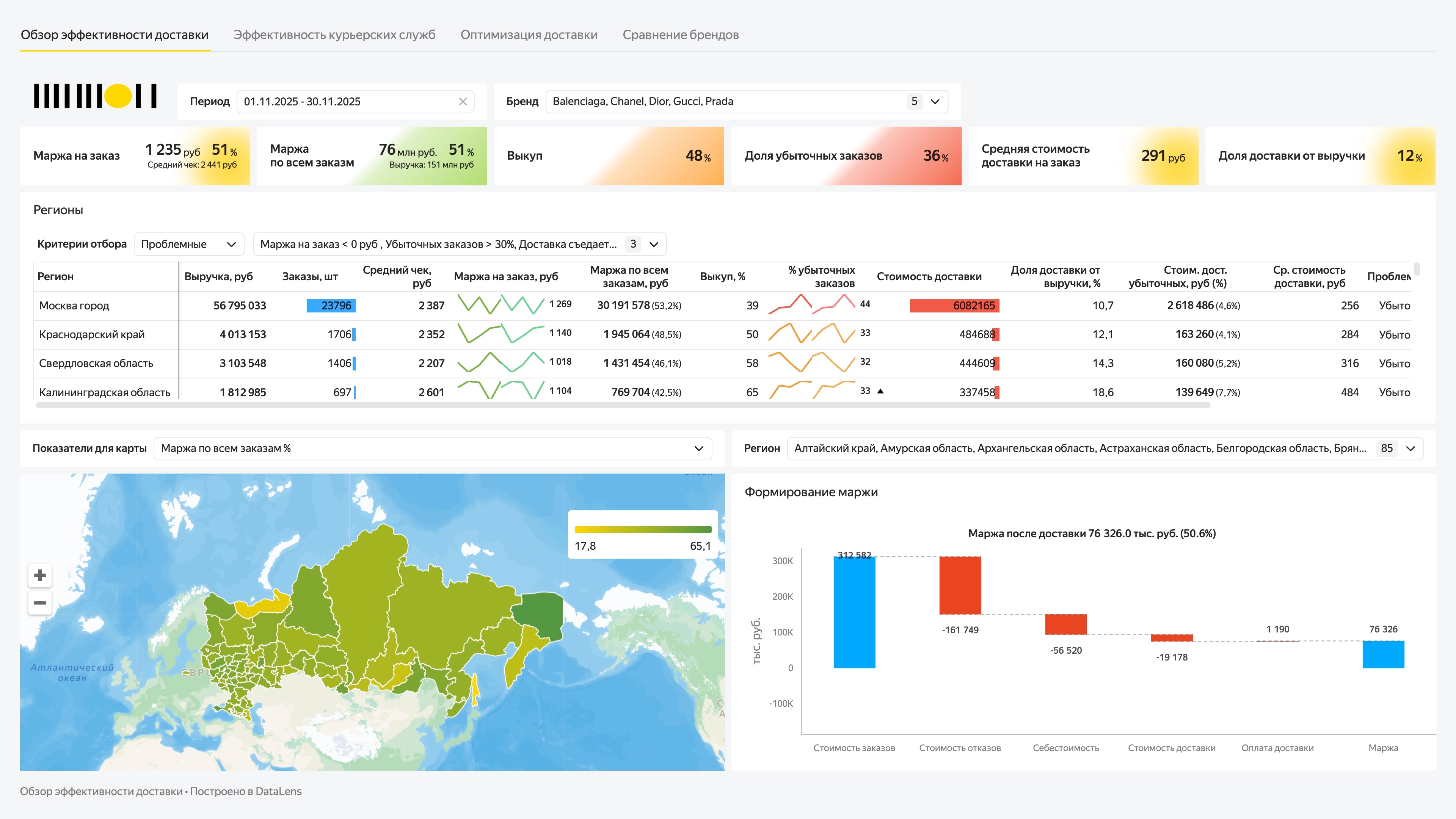
Task: Switch to Обзор эффективности доставки tab
Action: tap(115, 35)
